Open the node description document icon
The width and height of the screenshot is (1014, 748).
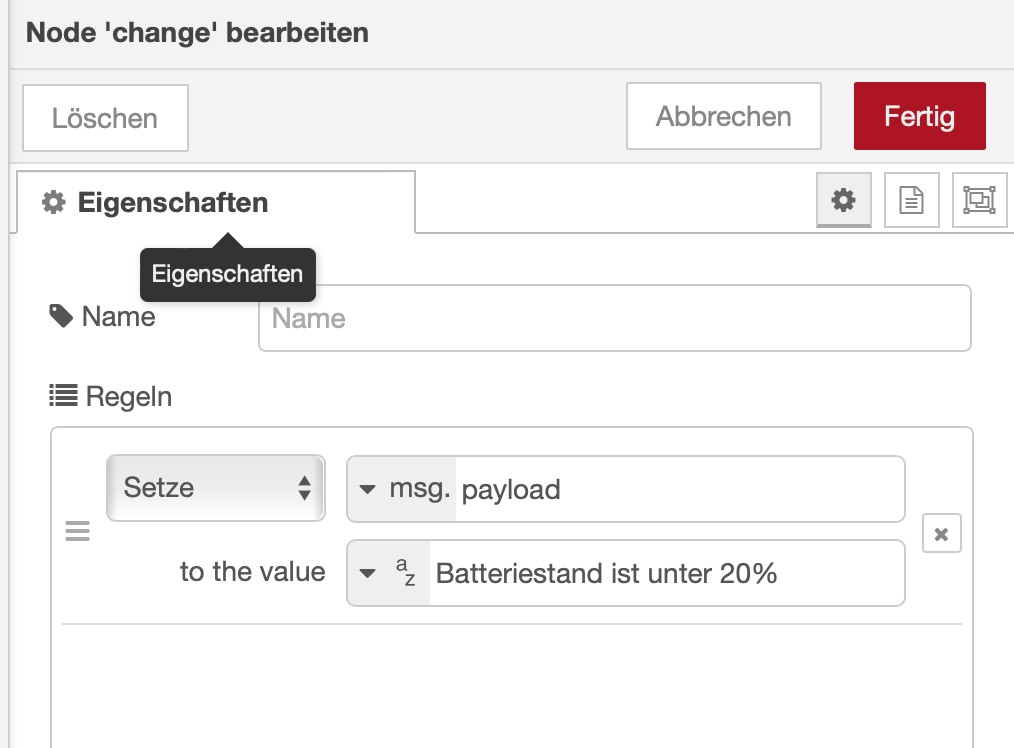tap(911, 200)
